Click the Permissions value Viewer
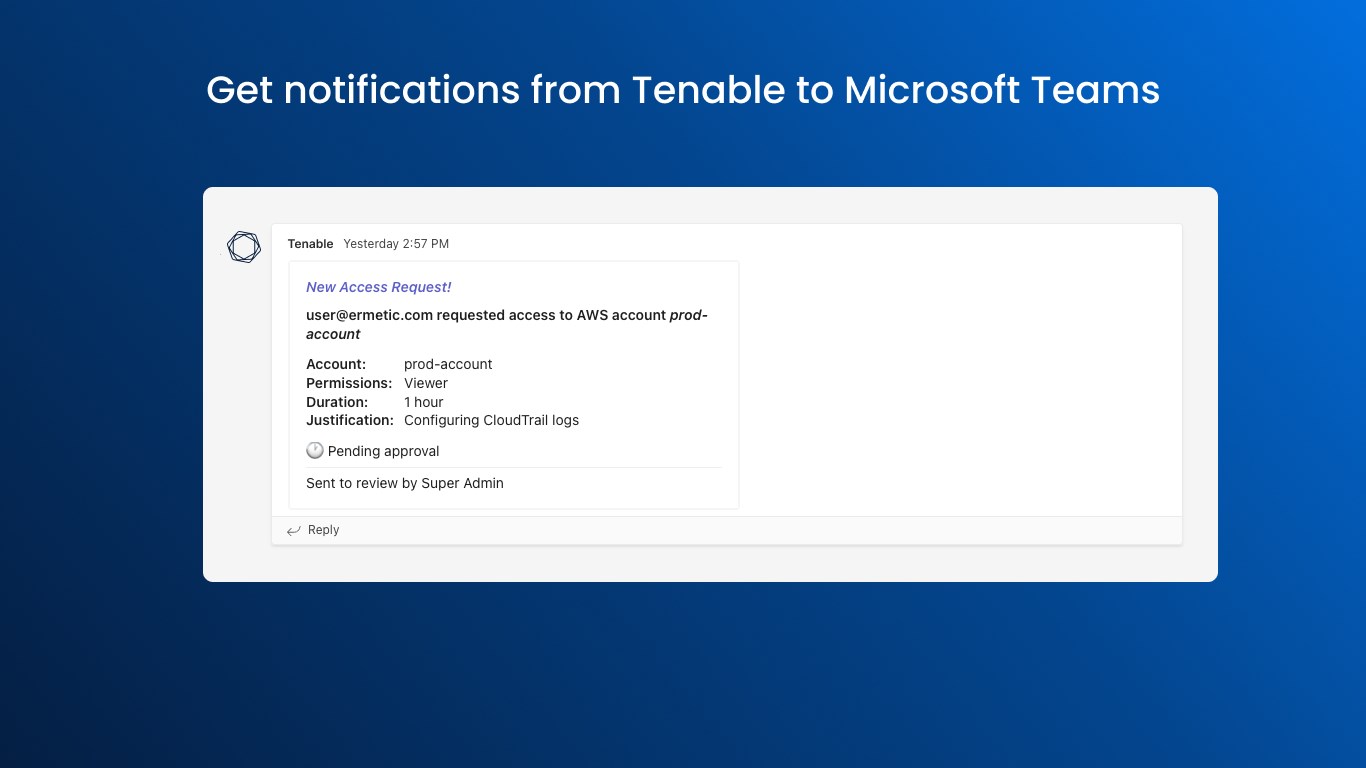The image size is (1366, 768). click(x=426, y=383)
